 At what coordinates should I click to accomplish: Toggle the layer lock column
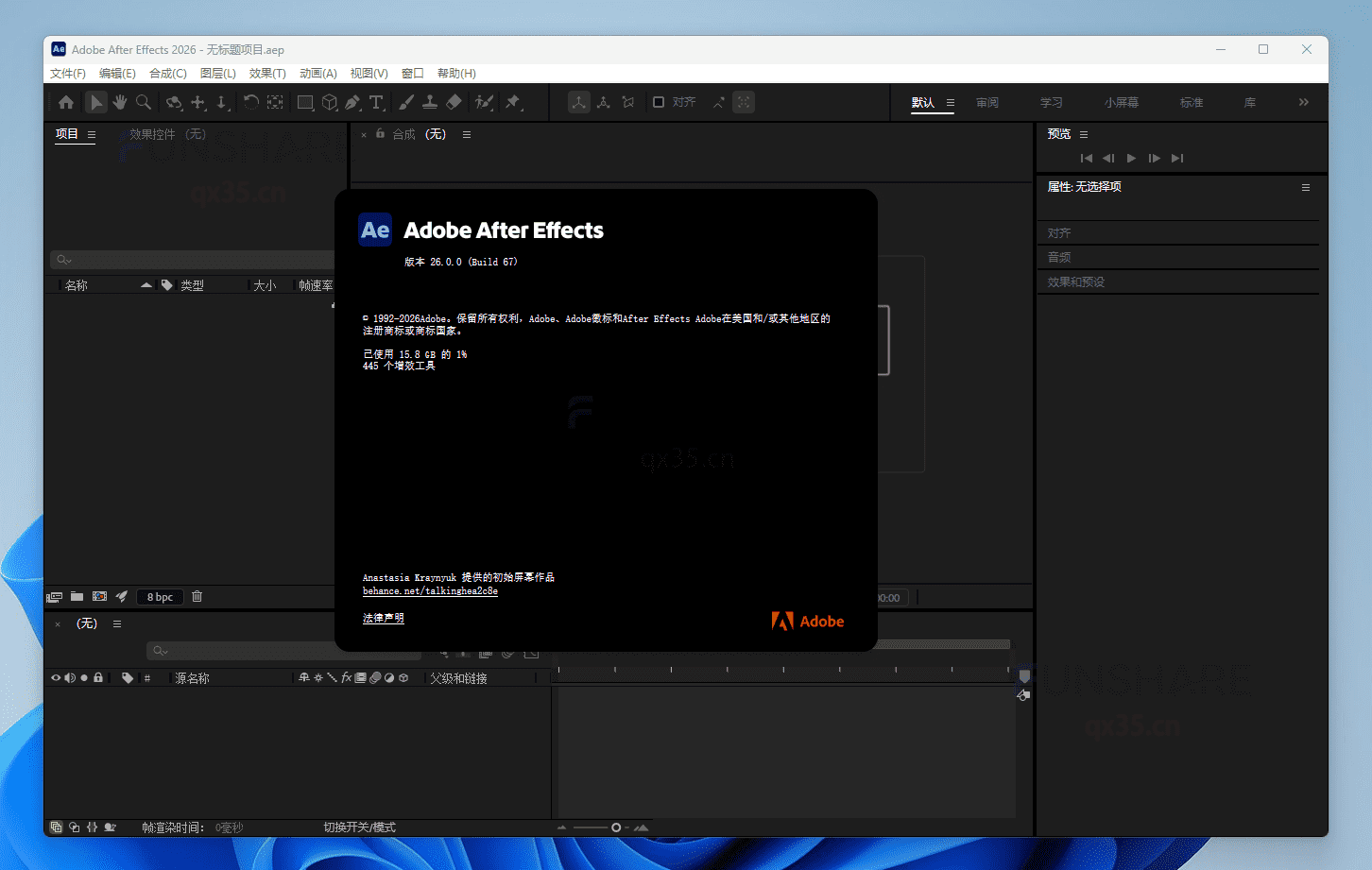[97, 677]
